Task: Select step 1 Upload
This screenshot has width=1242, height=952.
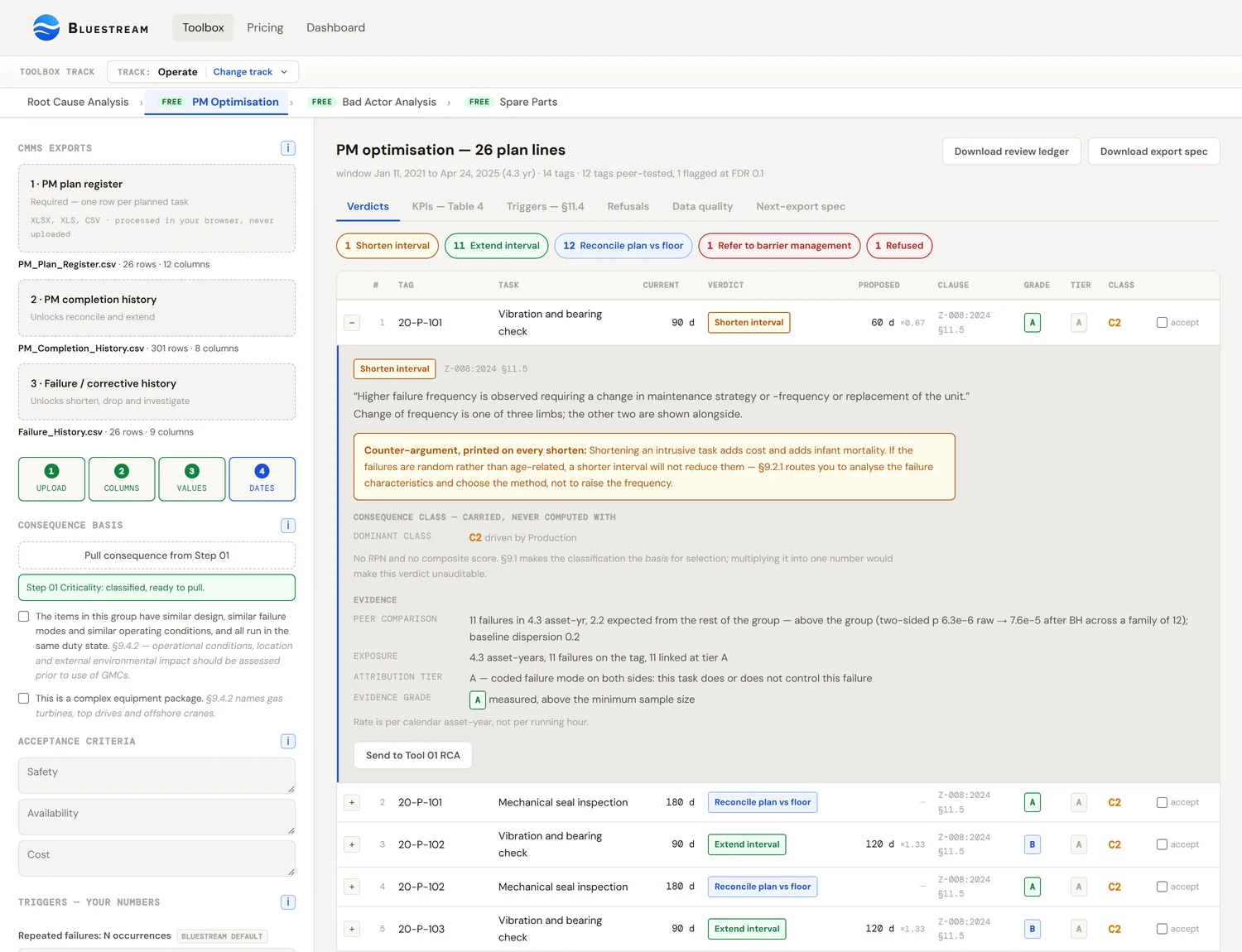Action: click(51, 479)
